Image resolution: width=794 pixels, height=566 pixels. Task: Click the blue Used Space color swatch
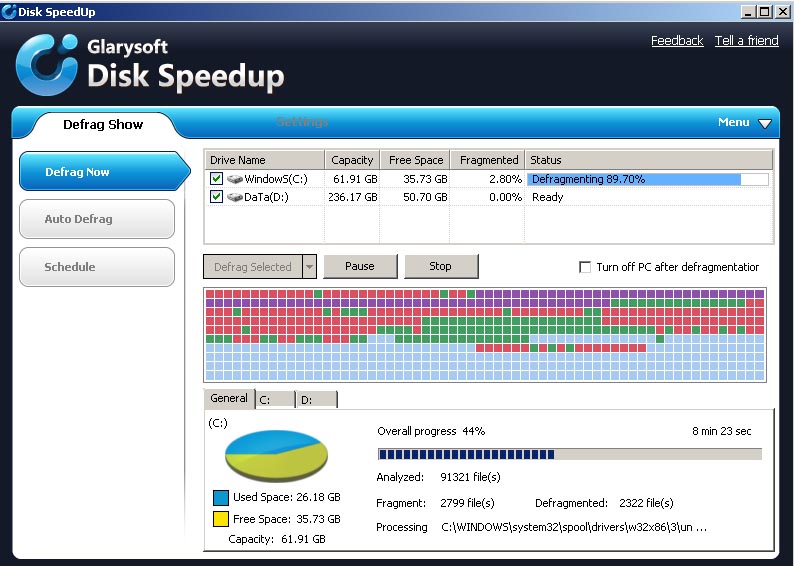point(221,498)
